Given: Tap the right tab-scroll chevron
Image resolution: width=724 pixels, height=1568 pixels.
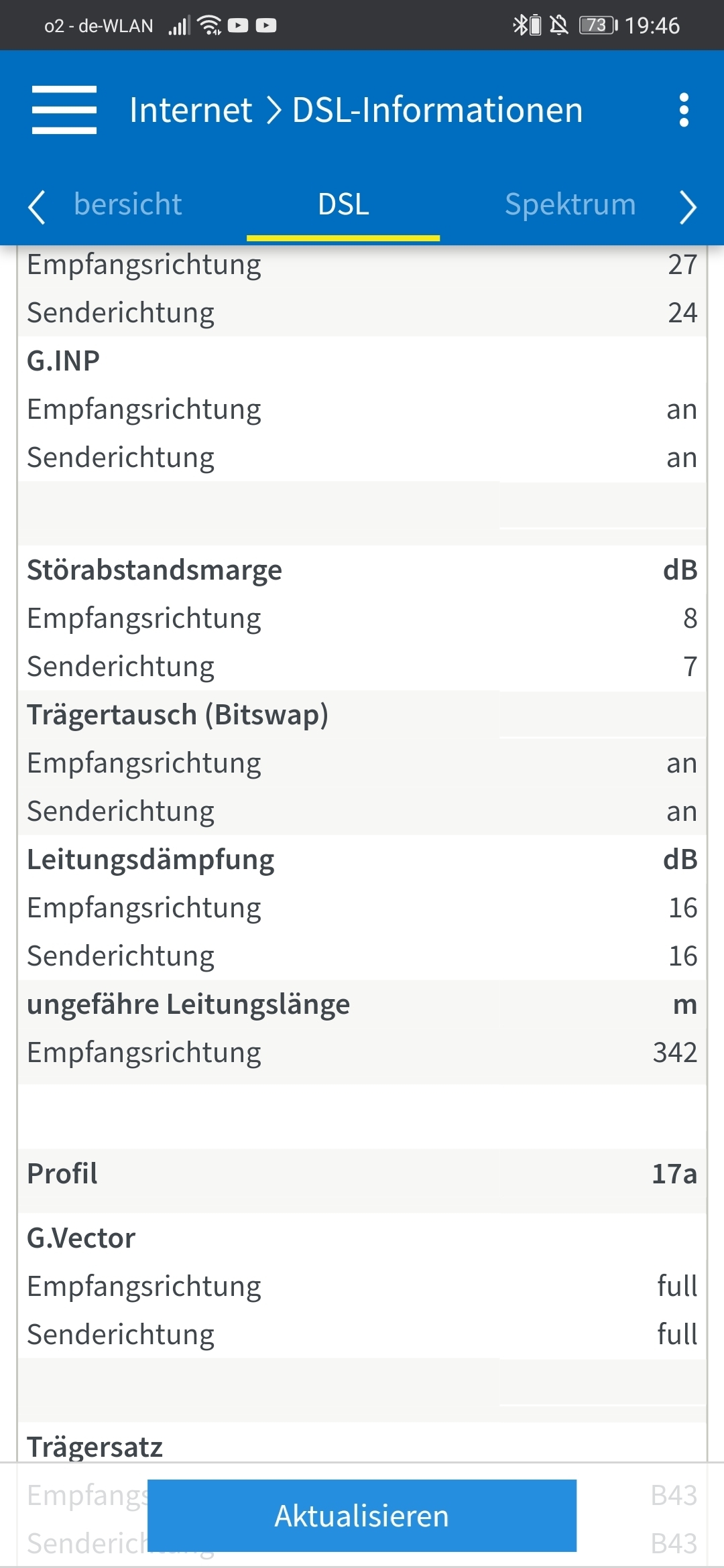Looking at the screenshot, I should (688, 206).
